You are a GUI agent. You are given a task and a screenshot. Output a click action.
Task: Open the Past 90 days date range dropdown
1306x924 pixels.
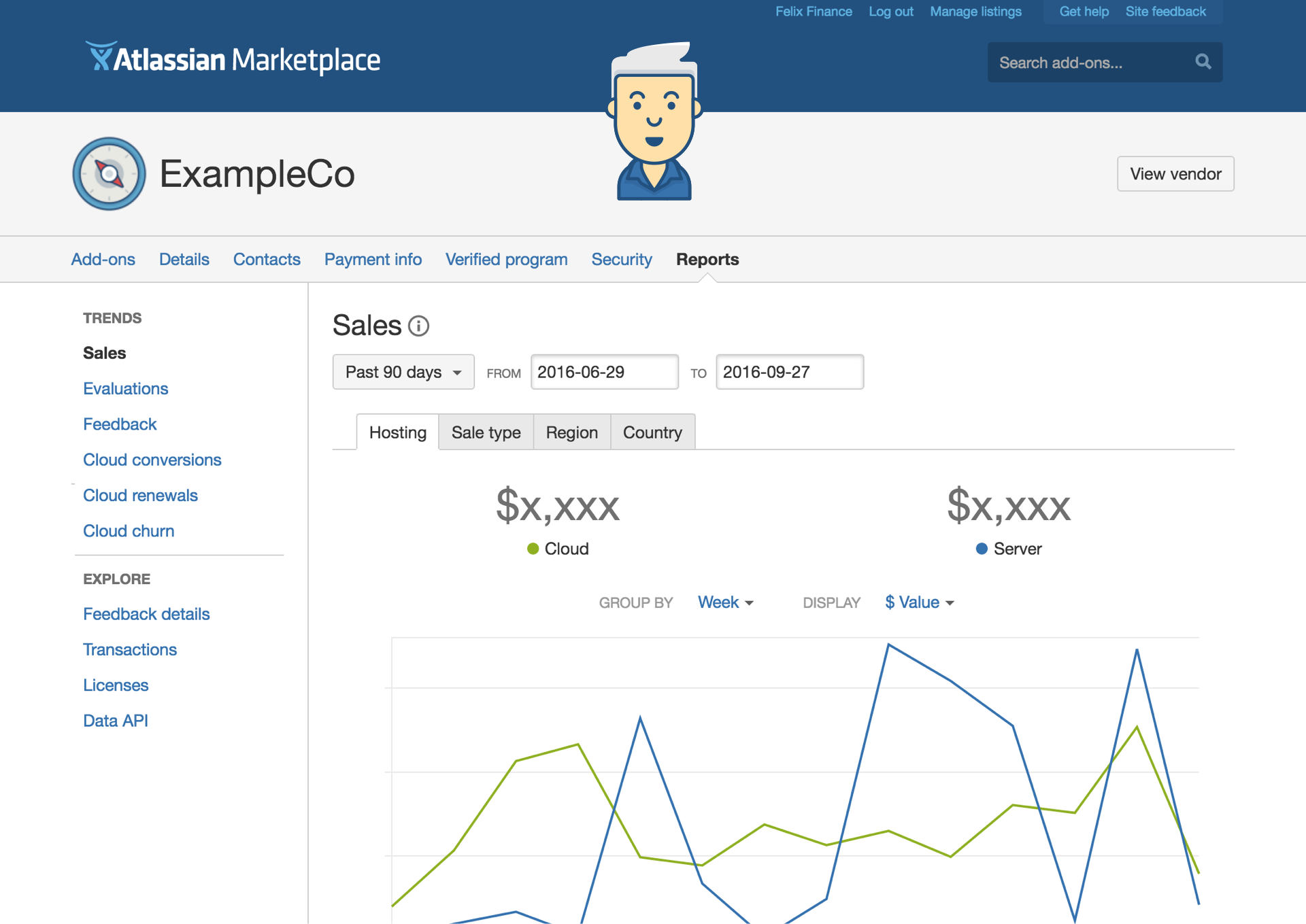tap(403, 372)
